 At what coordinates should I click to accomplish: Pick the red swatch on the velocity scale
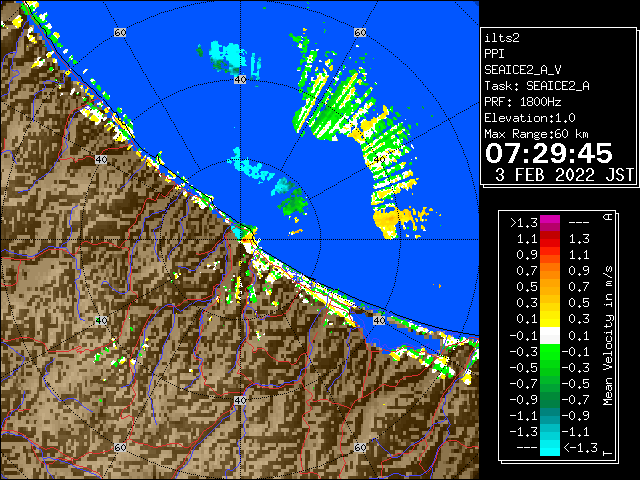pos(550,241)
